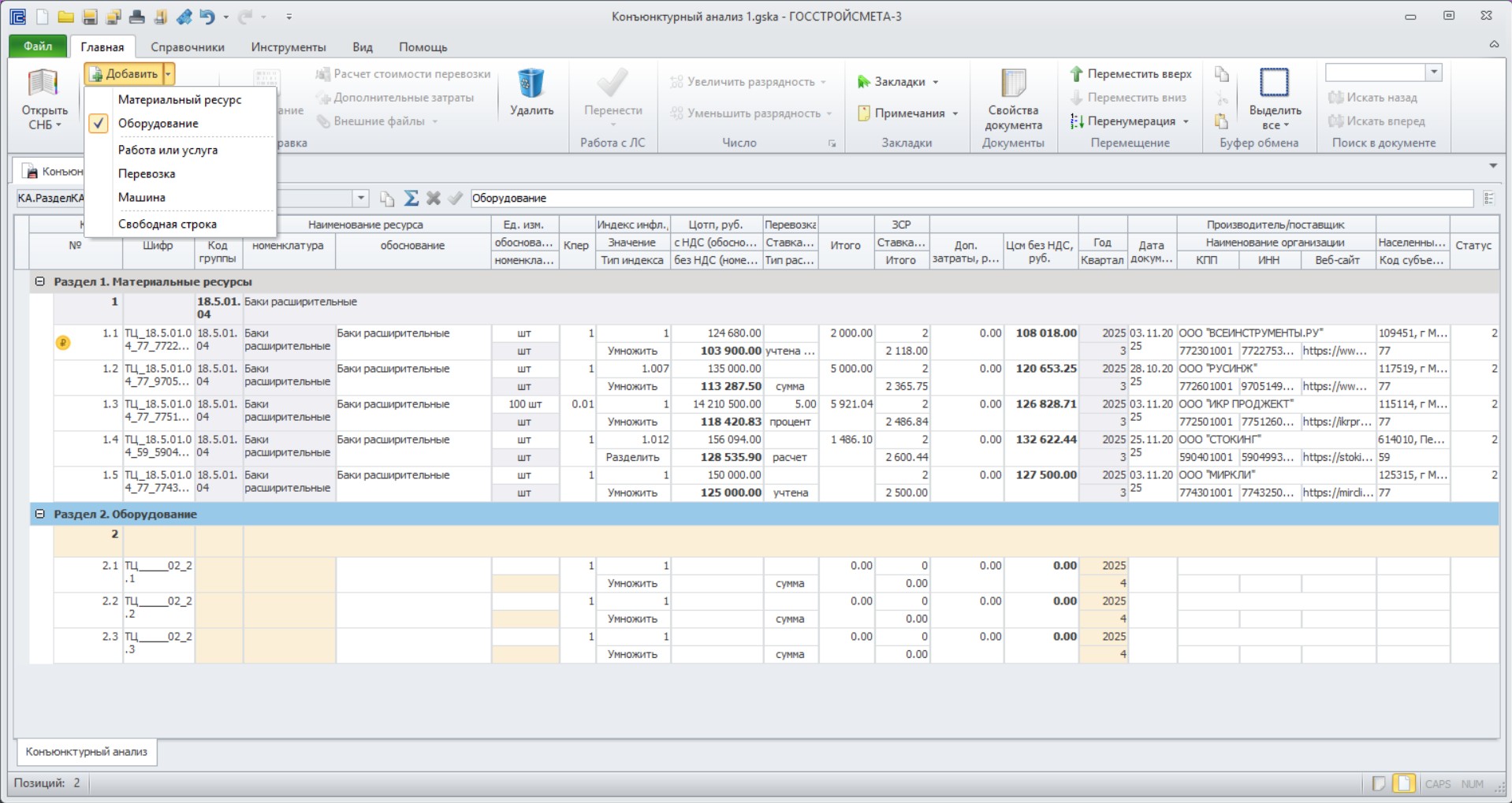1512x803 pixels.
Task: Click the sigma sum icon in formula bar
Action: tap(411, 199)
